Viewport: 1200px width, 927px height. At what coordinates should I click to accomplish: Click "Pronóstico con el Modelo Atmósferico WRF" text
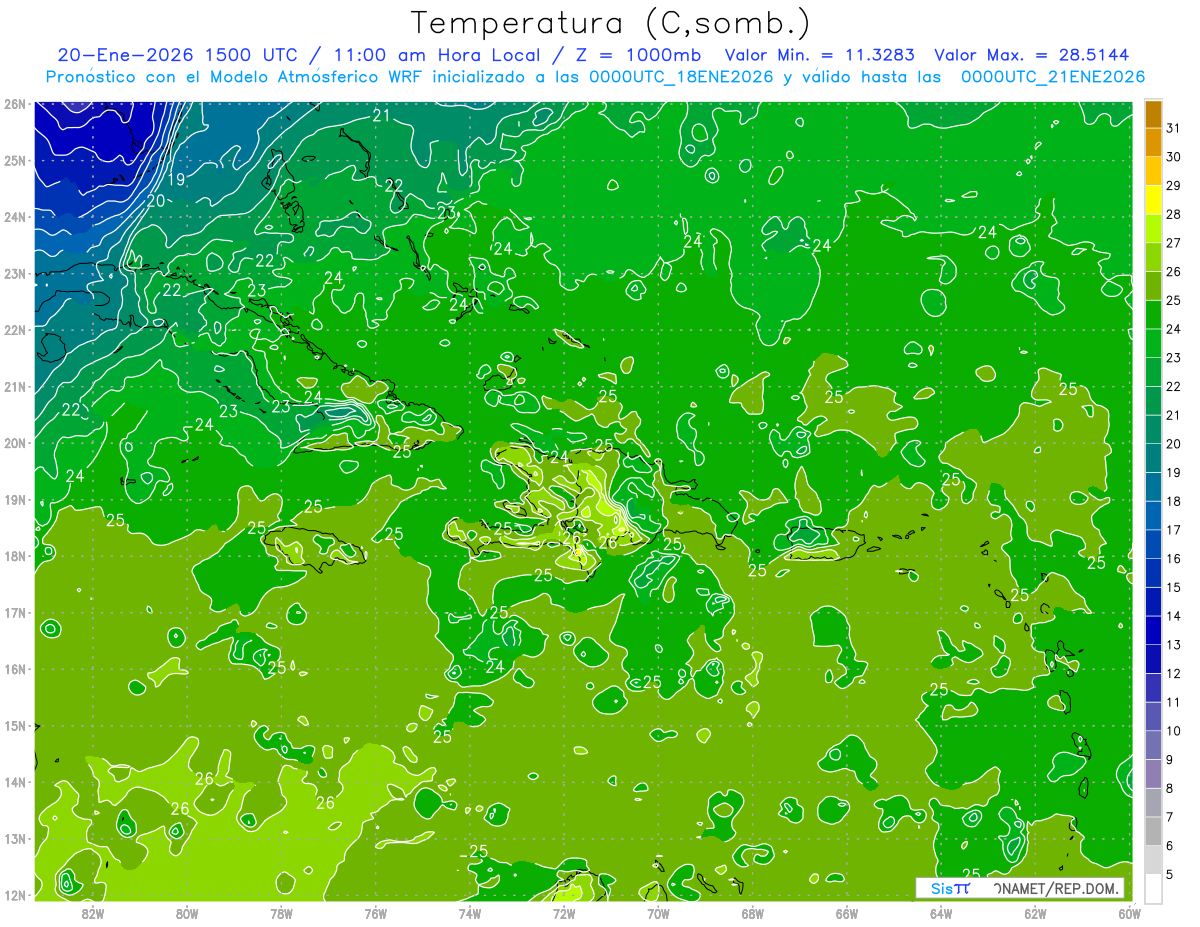[234, 77]
